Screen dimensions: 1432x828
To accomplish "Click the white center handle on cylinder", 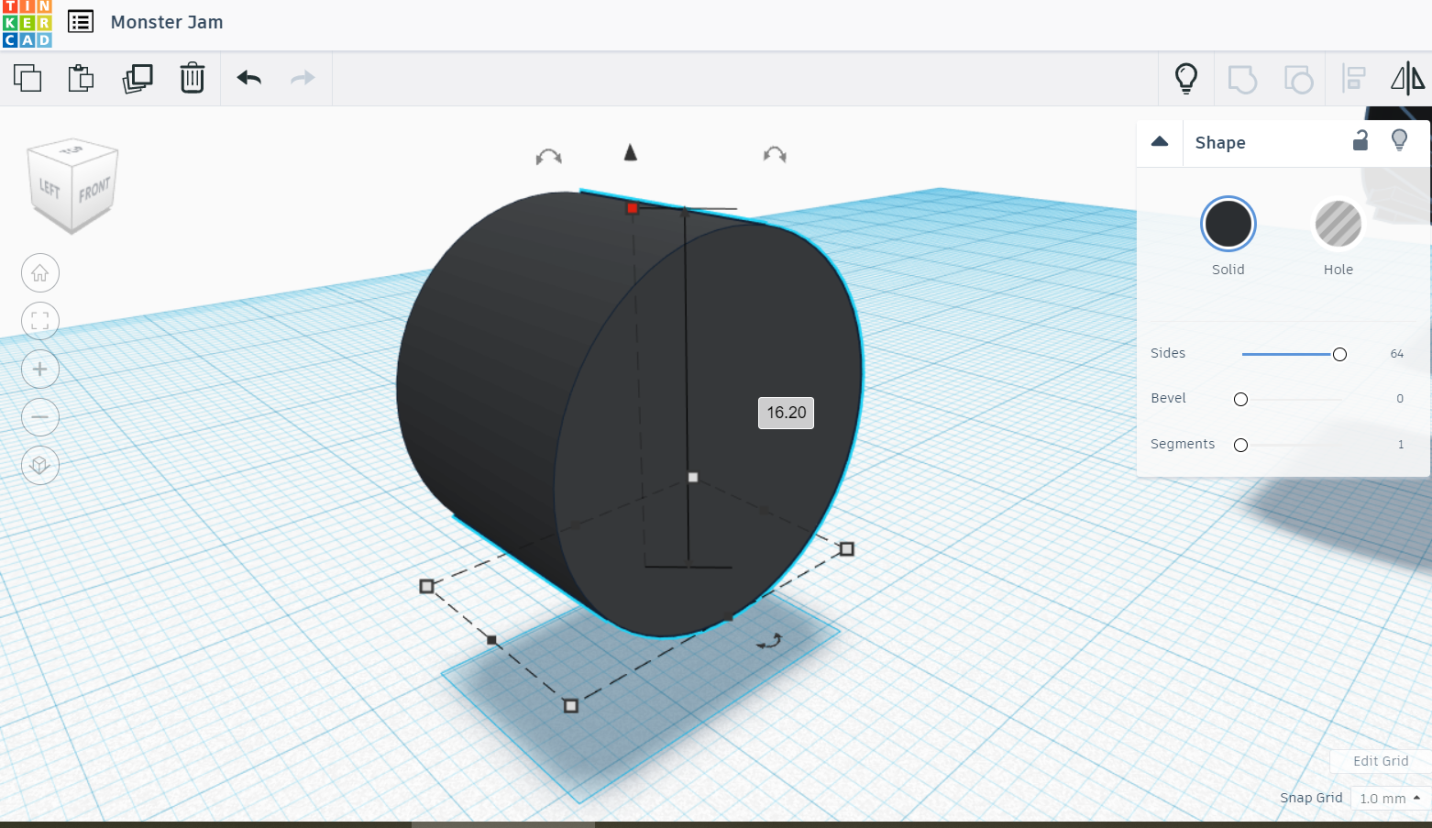I will 693,478.
